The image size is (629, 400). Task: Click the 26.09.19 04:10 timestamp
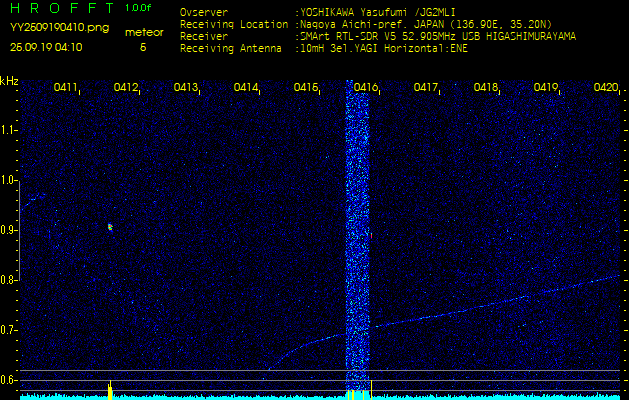pyautogui.click(x=46, y=46)
